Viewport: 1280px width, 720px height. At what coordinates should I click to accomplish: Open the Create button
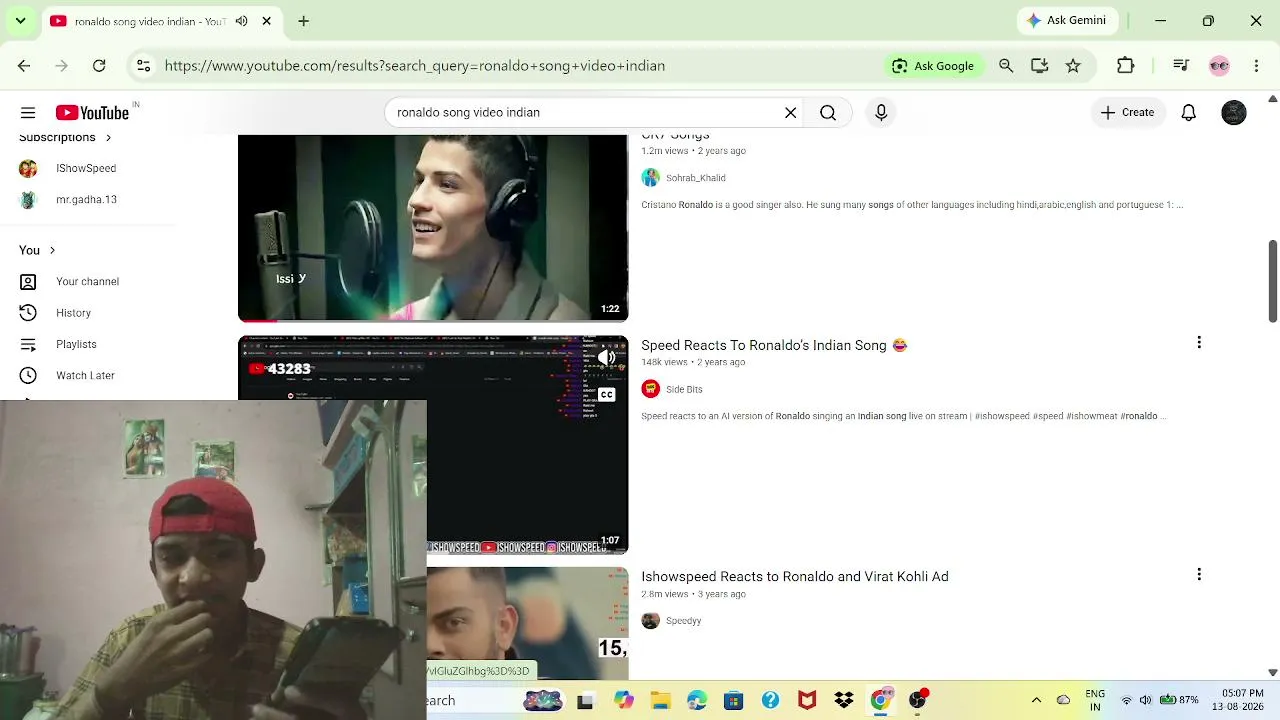(1127, 113)
